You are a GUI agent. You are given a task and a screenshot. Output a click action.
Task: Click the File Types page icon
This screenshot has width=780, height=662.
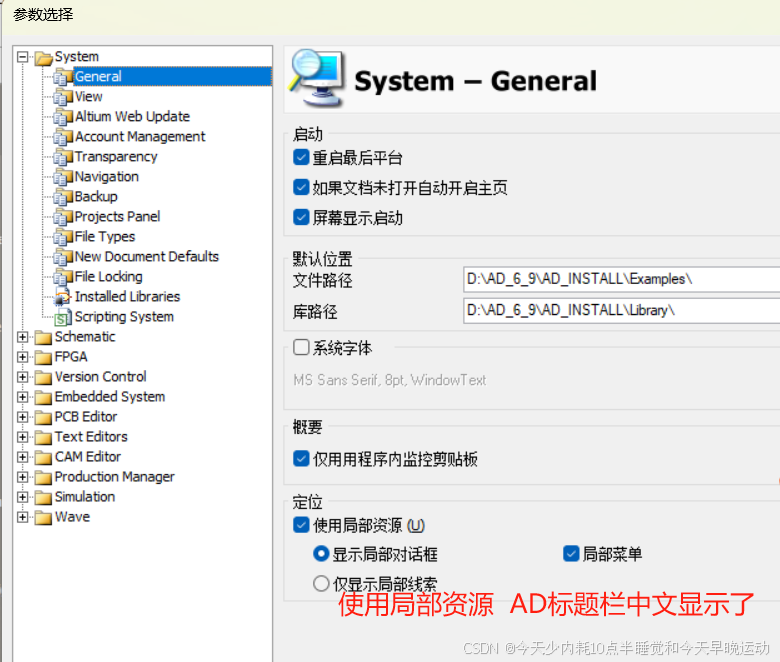(63, 237)
